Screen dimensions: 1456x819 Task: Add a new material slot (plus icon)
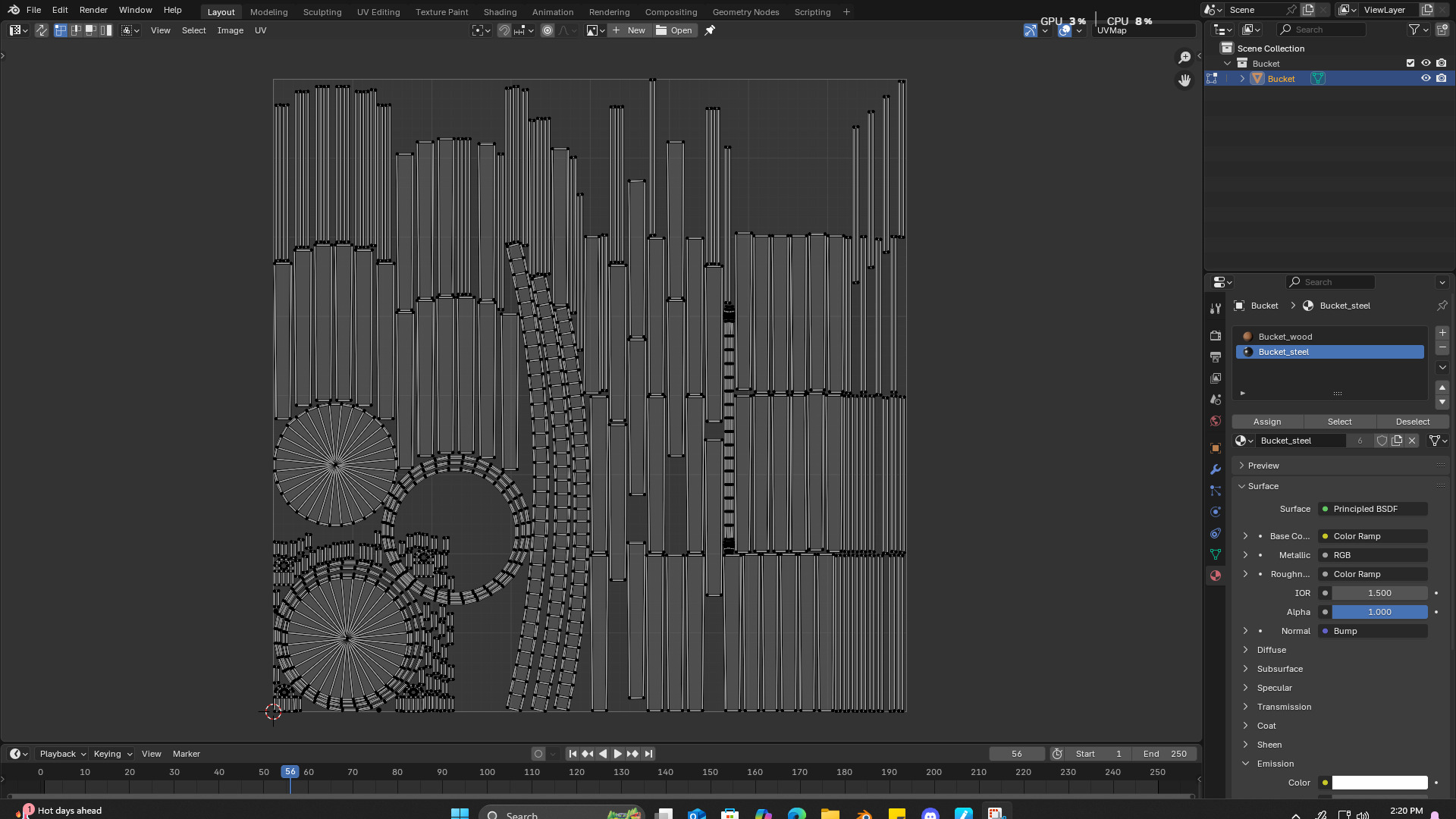click(x=1442, y=333)
